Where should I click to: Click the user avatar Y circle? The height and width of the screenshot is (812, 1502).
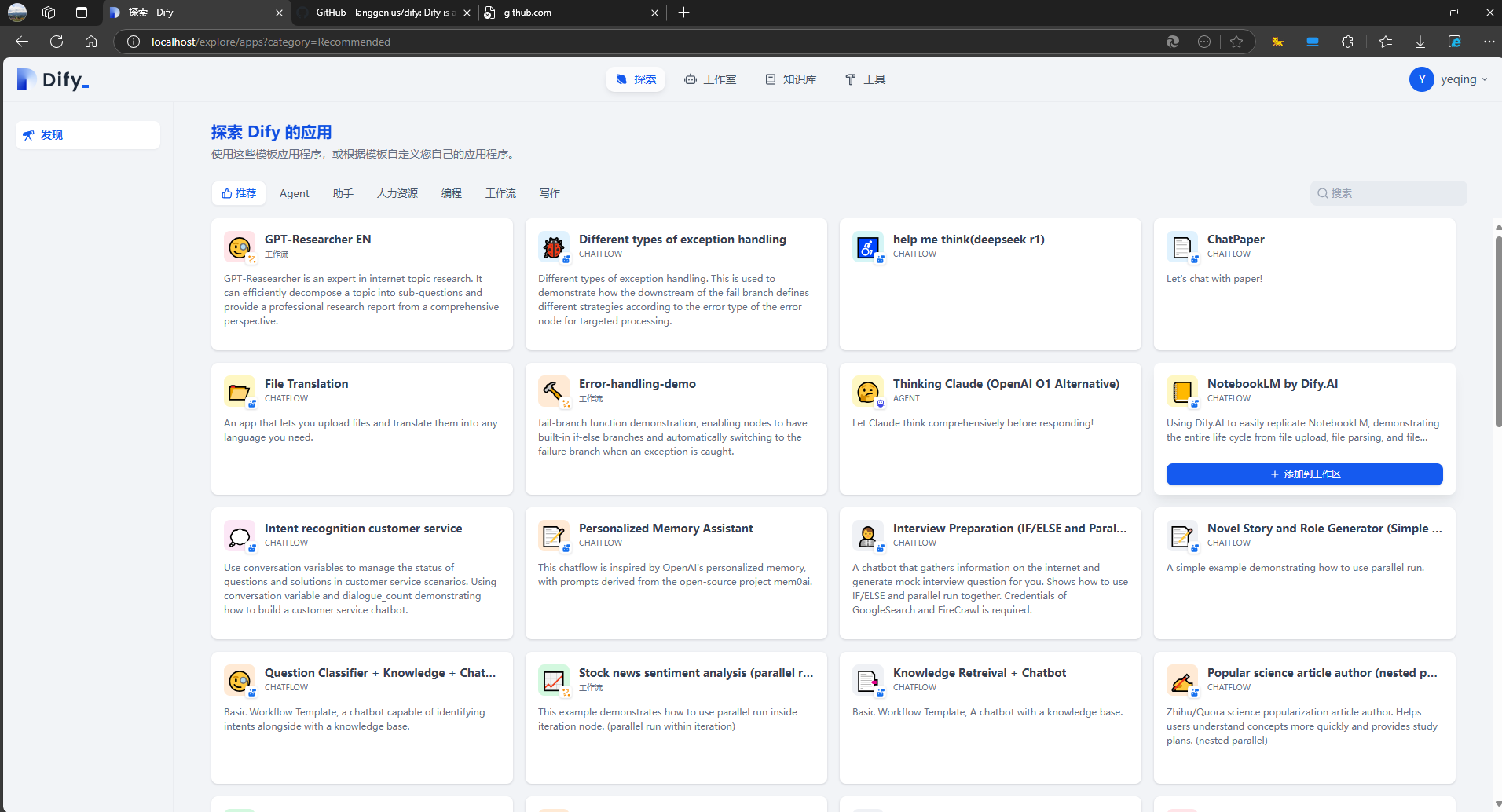1421,79
